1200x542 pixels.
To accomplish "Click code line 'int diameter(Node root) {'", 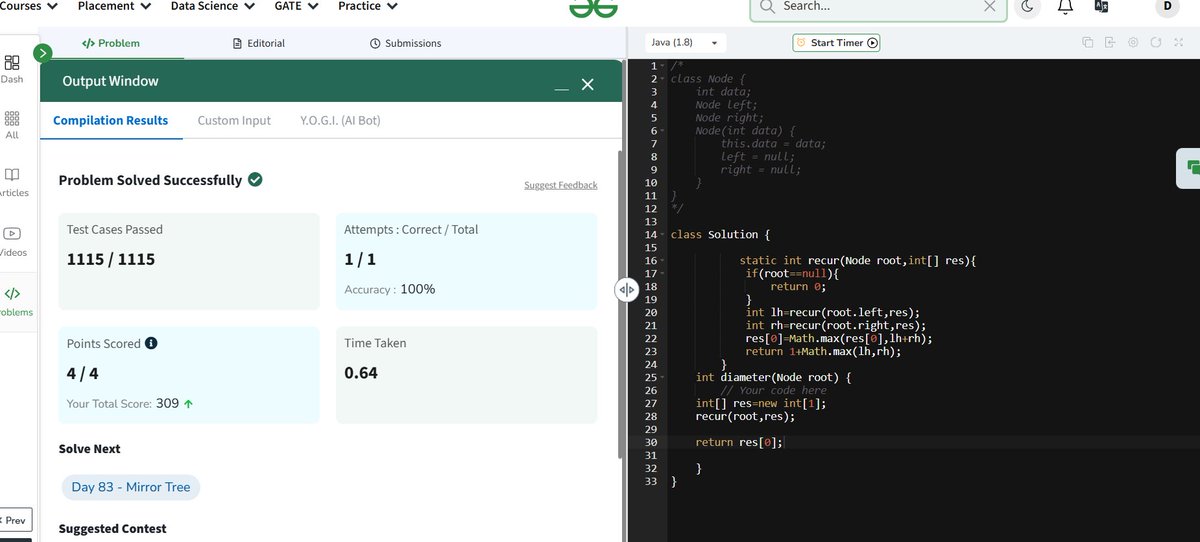I will [773, 377].
